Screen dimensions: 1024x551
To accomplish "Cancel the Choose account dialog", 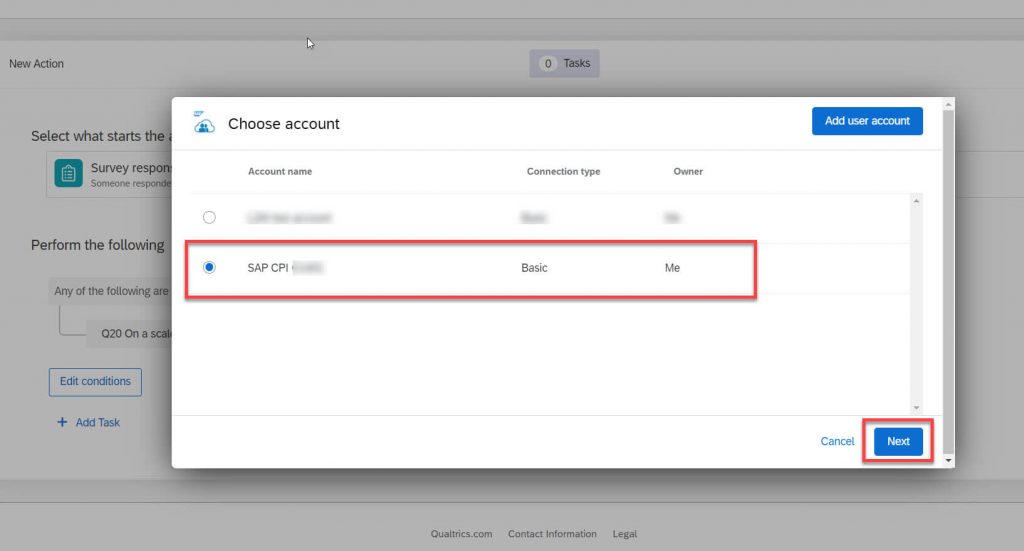I will click(x=837, y=441).
